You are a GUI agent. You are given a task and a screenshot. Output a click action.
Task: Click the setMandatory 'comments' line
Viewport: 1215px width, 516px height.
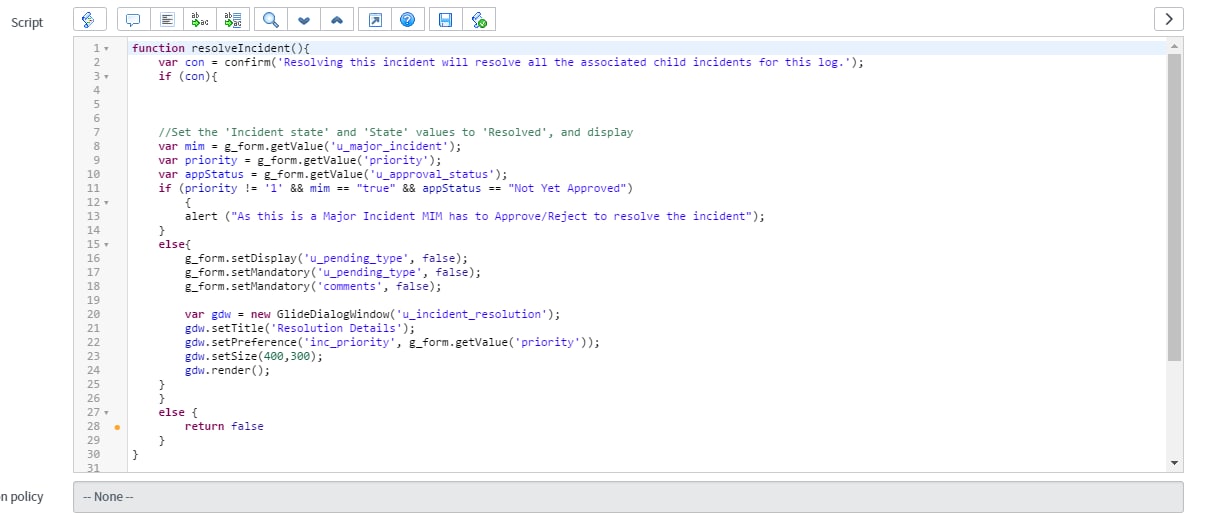tap(313, 286)
